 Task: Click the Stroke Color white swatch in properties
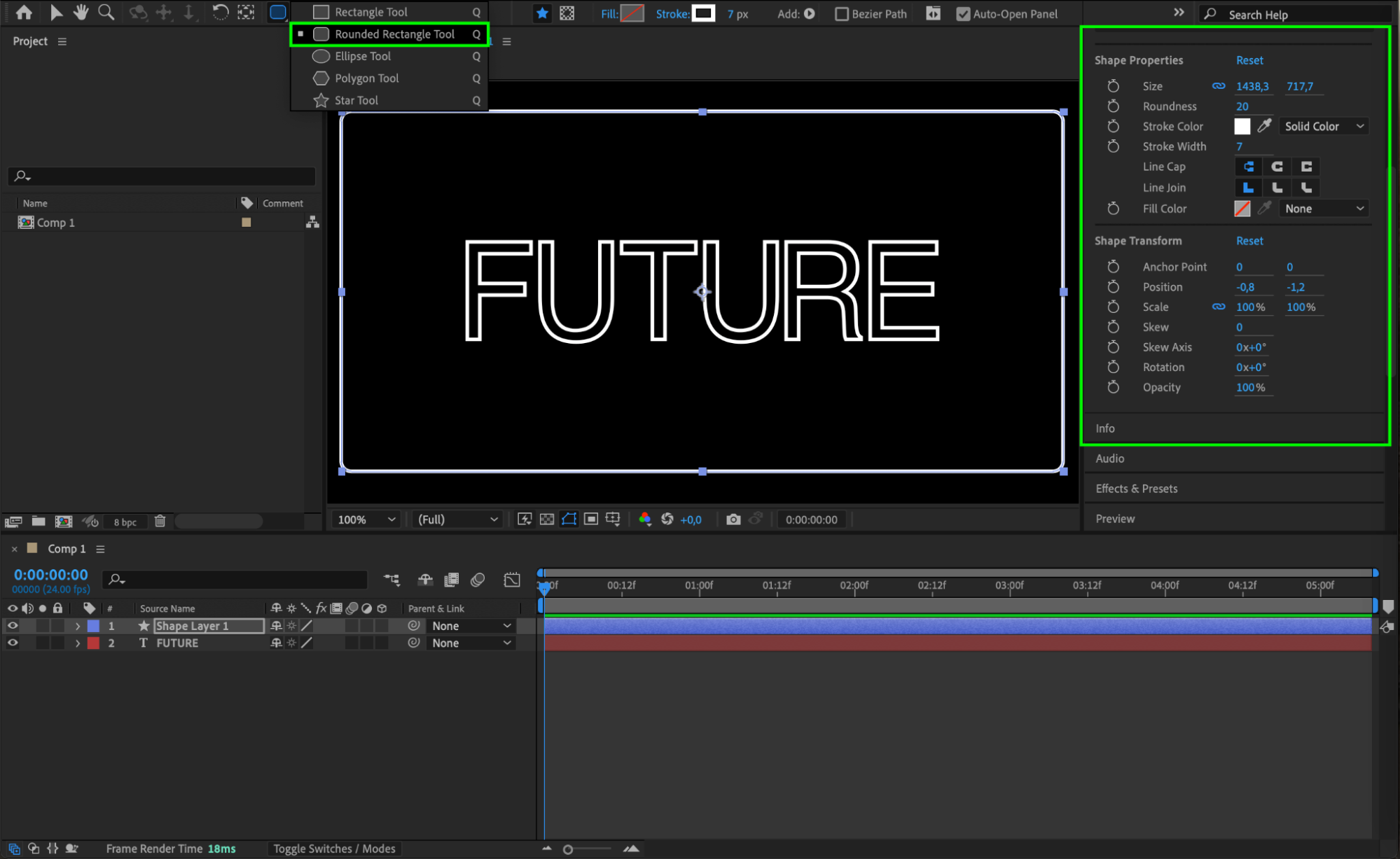[1242, 126]
